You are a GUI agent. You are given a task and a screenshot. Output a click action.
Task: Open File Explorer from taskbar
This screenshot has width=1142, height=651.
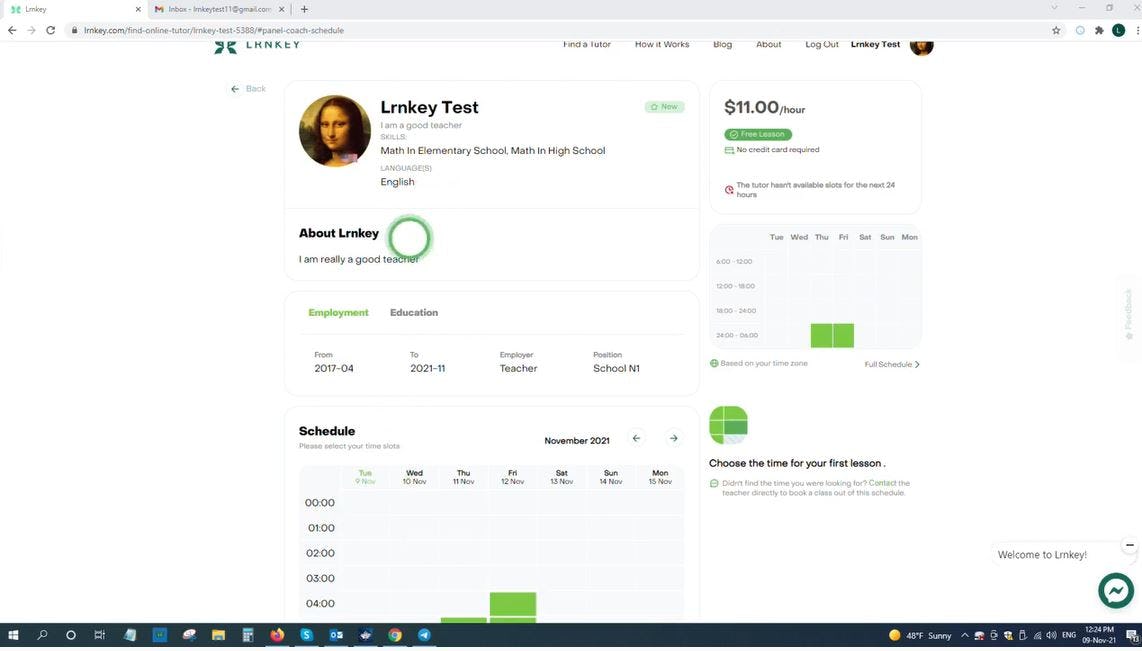218,635
